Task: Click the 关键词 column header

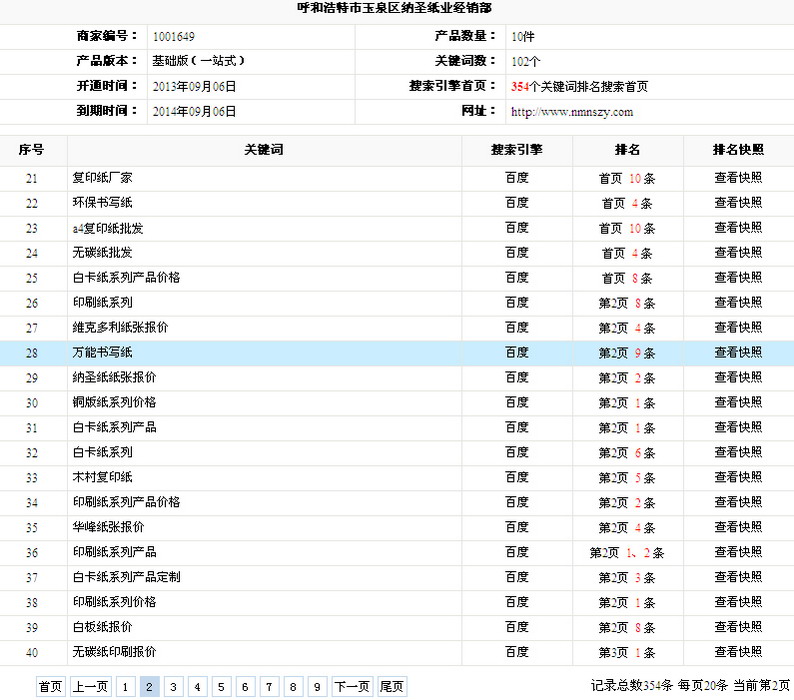Action: point(264,150)
